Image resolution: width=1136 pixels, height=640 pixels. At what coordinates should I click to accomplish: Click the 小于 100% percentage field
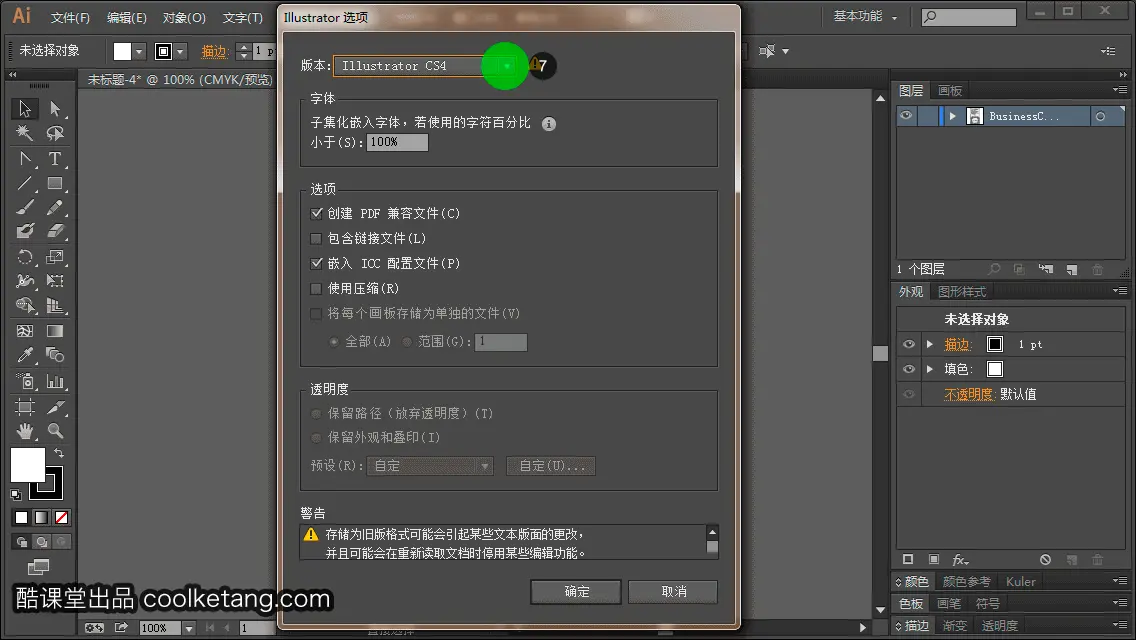[397, 142]
